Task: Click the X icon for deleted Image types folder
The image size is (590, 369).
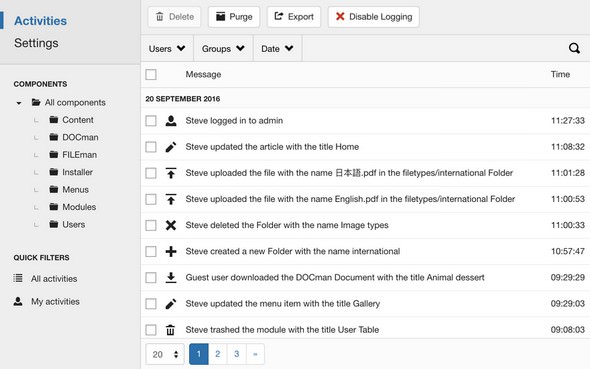Action: tap(171, 225)
